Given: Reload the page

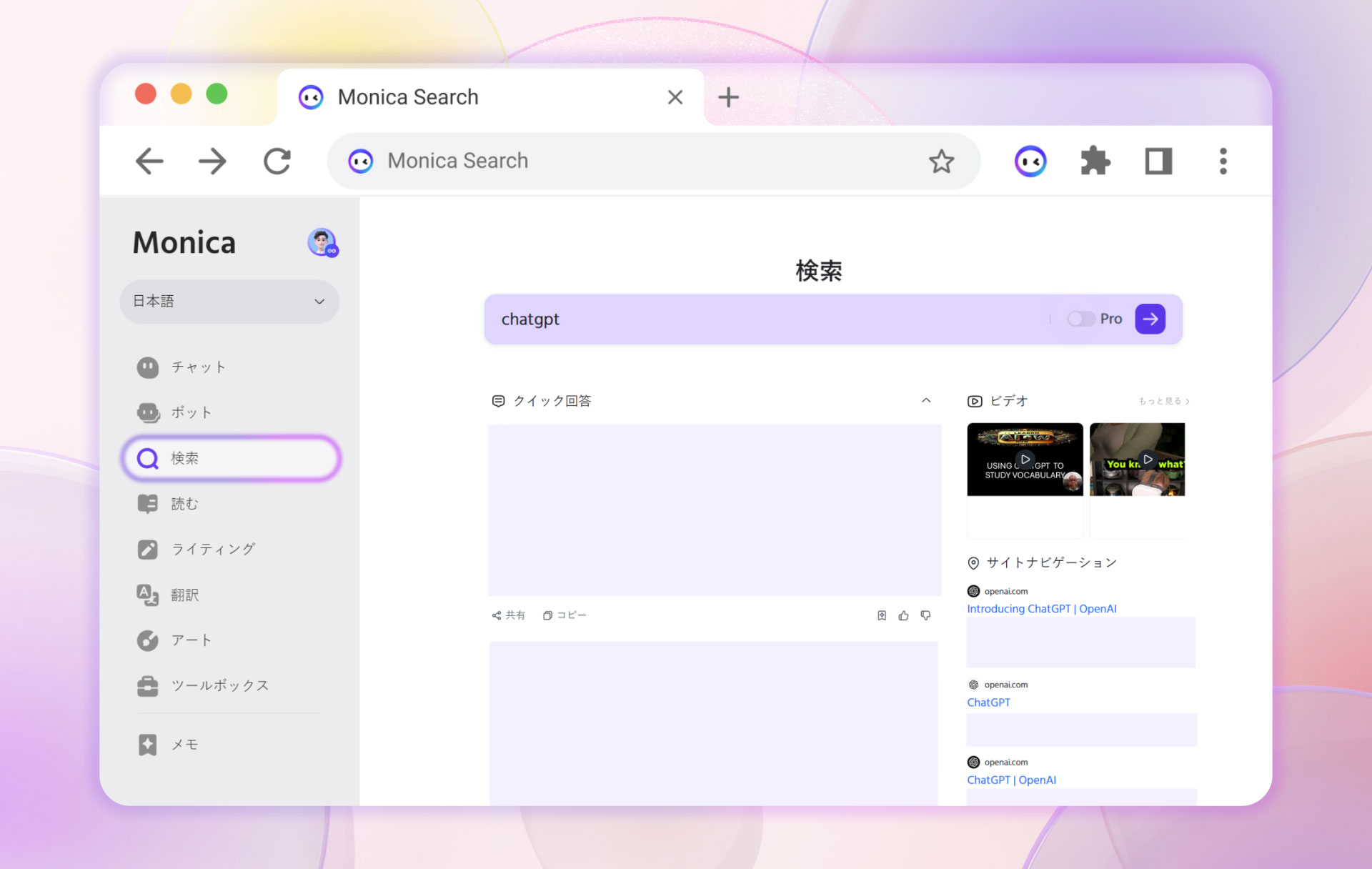Looking at the screenshot, I should pos(277,162).
